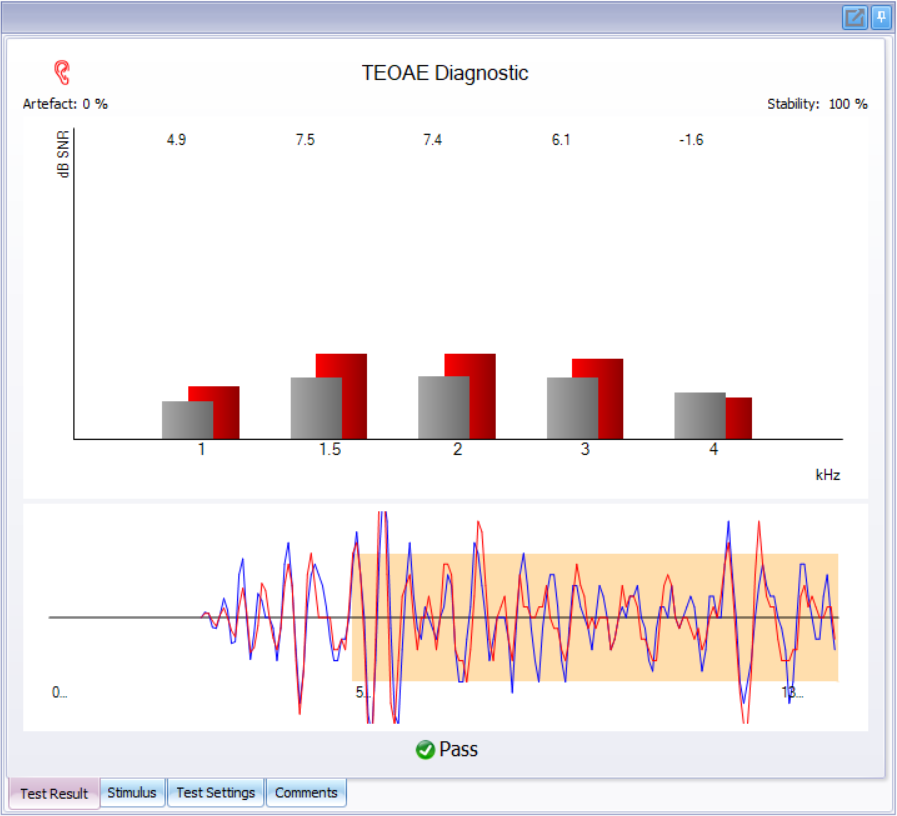Click the dB SNR axis label
The width and height of the screenshot is (897, 816).
63,153
